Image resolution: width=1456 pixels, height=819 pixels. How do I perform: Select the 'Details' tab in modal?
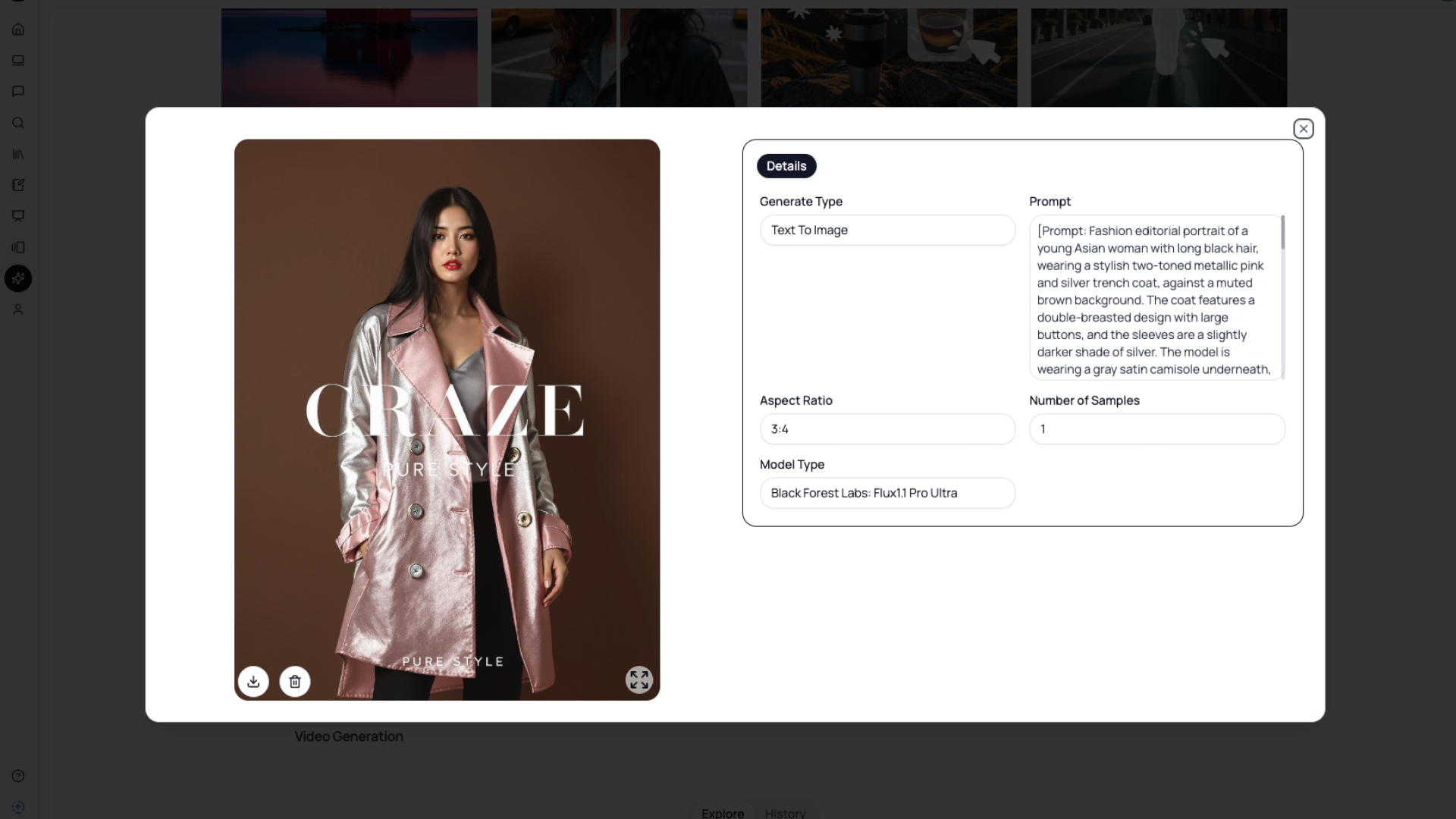[x=786, y=165]
